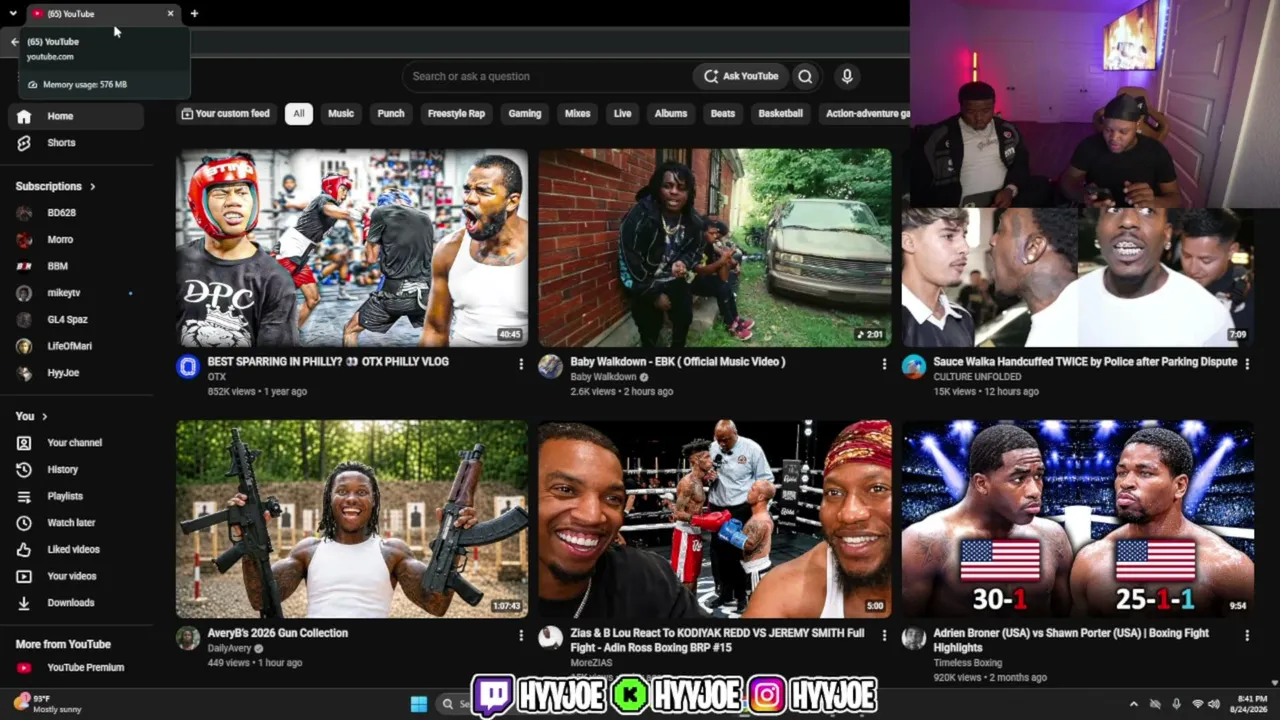
Task: Click the CULTURE UNFOLDED channel avatar
Action: click(914, 367)
